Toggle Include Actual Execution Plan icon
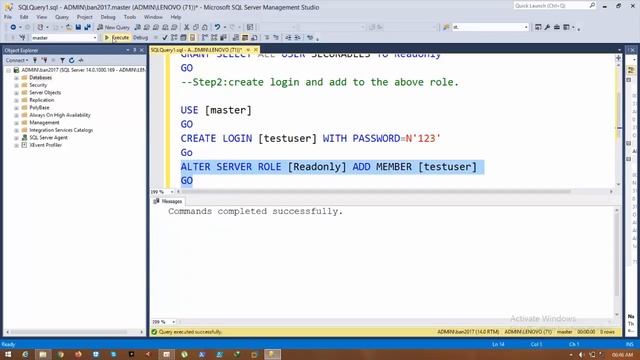The image size is (640, 360). (204, 38)
